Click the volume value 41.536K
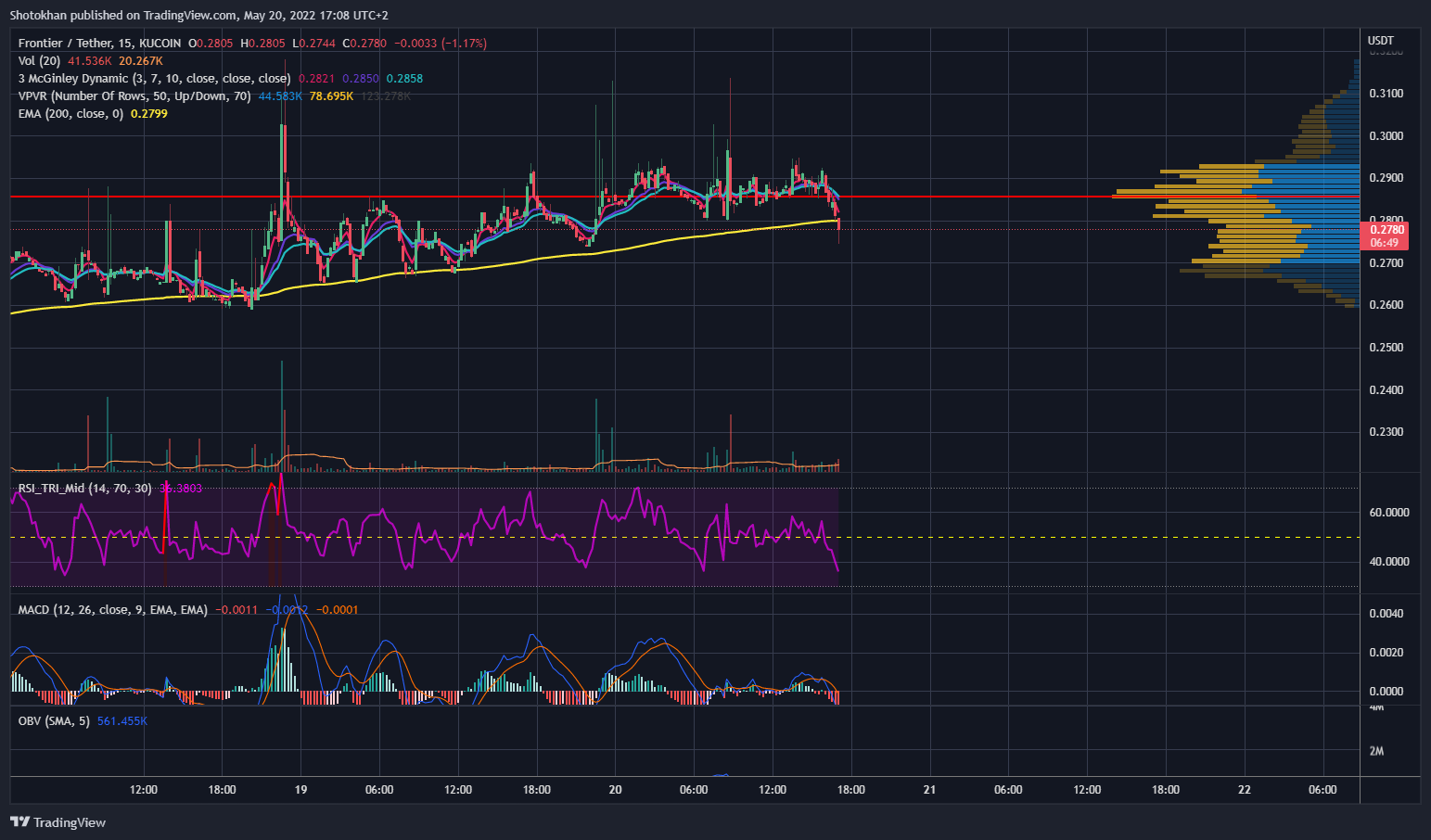The height and width of the screenshot is (840, 1431). click(90, 61)
